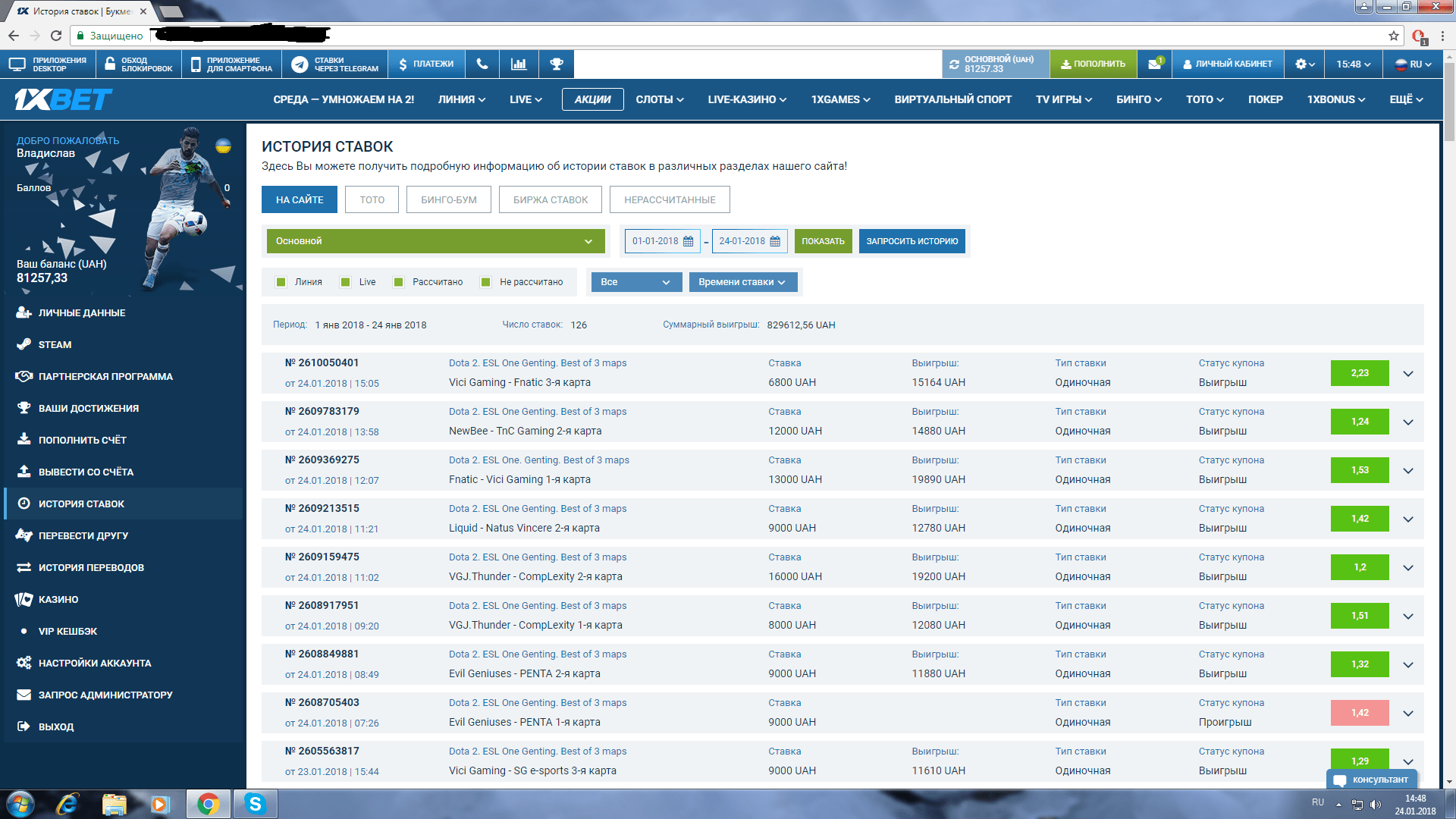Expand the Времени ставки sort dropdown

click(x=742, y=282)
